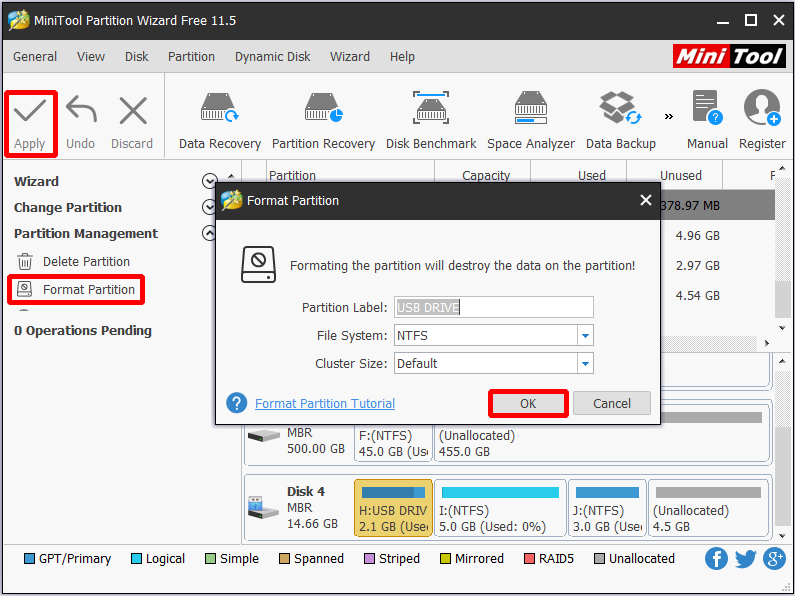The height and width of the screenshot is (596, 795).
Task: Click the Logical legend swatch
Action: coord(136,558)
